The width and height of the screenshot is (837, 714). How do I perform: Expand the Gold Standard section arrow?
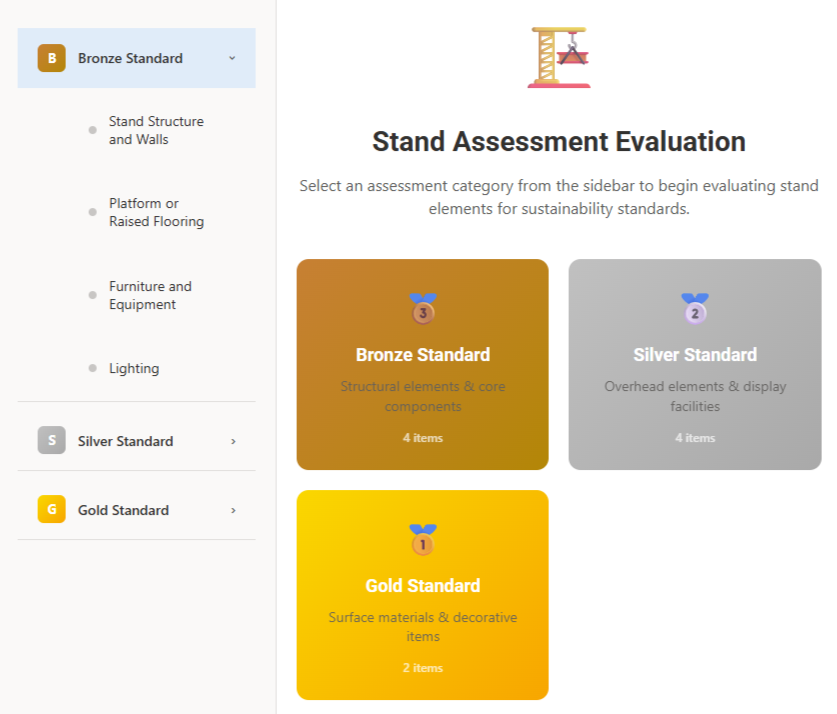233,510
